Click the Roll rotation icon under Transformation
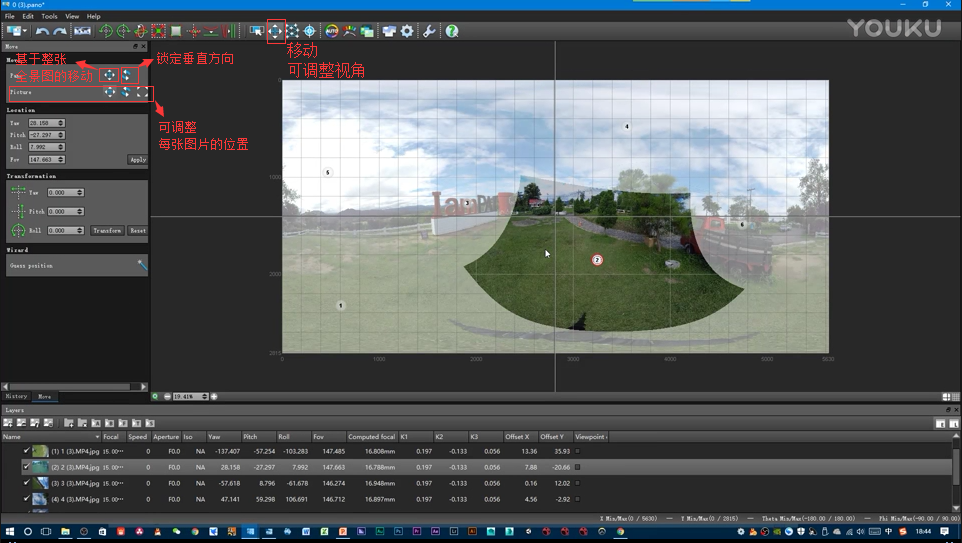Viewport: 962px width, 543px height. 18,230
